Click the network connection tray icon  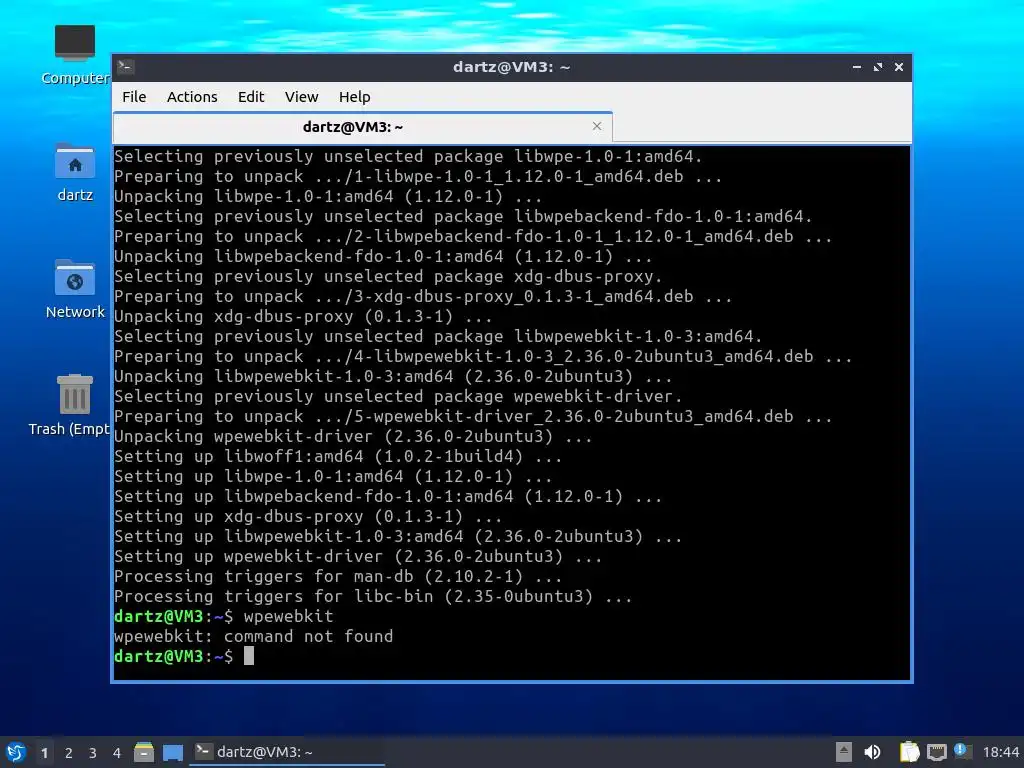pyautogui.click(x=936, y=752)
